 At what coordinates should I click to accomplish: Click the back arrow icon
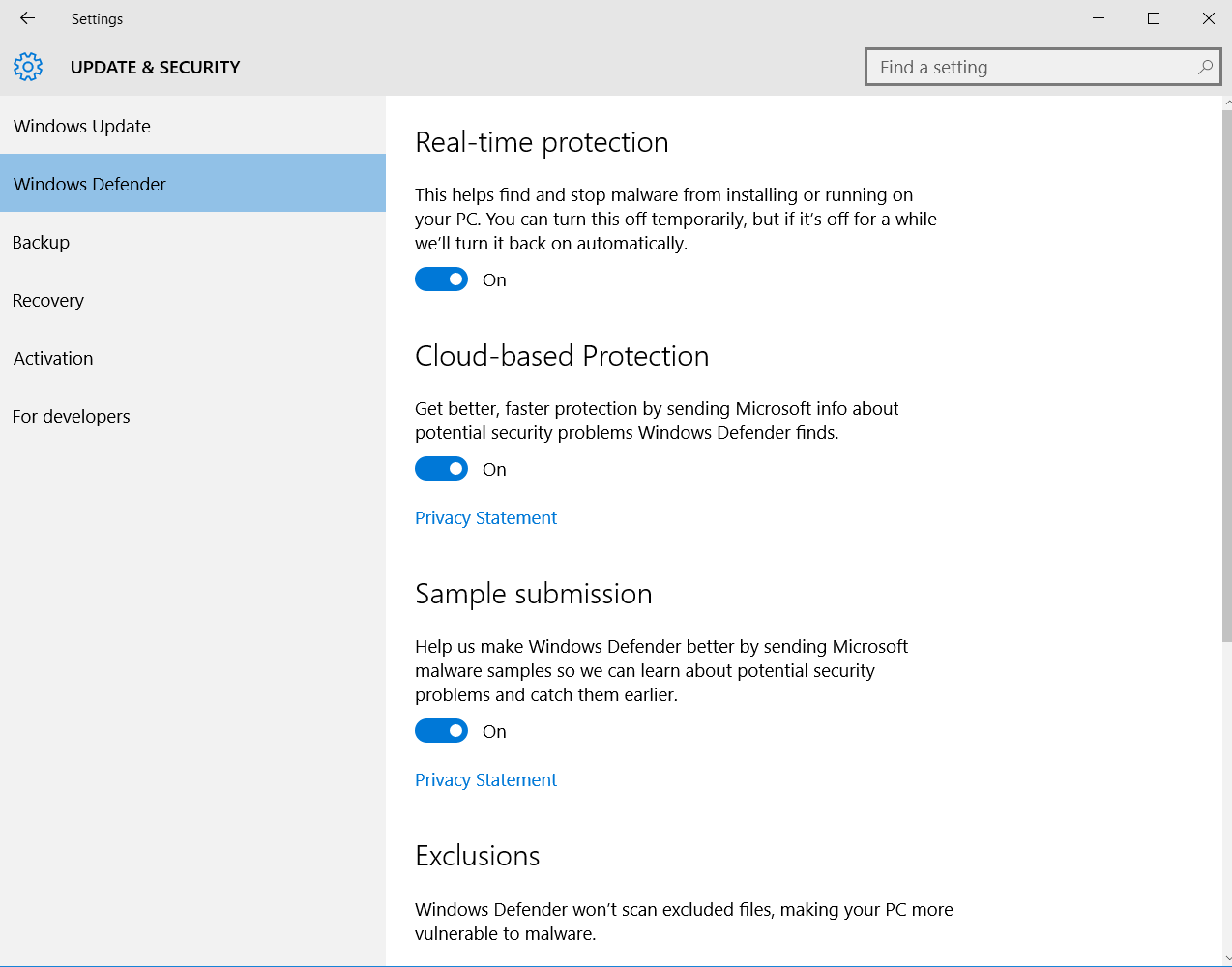pyautogui.click(x=26, y=18)
